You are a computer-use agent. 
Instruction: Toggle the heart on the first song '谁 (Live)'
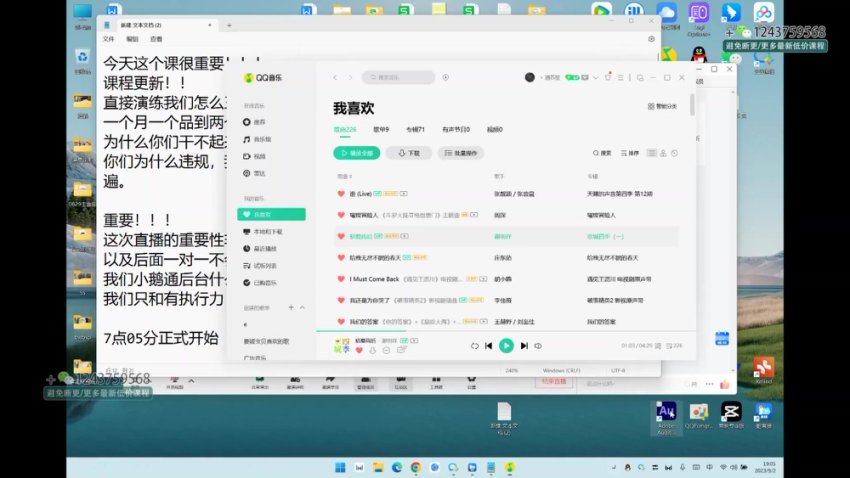(x=340, y=193)
